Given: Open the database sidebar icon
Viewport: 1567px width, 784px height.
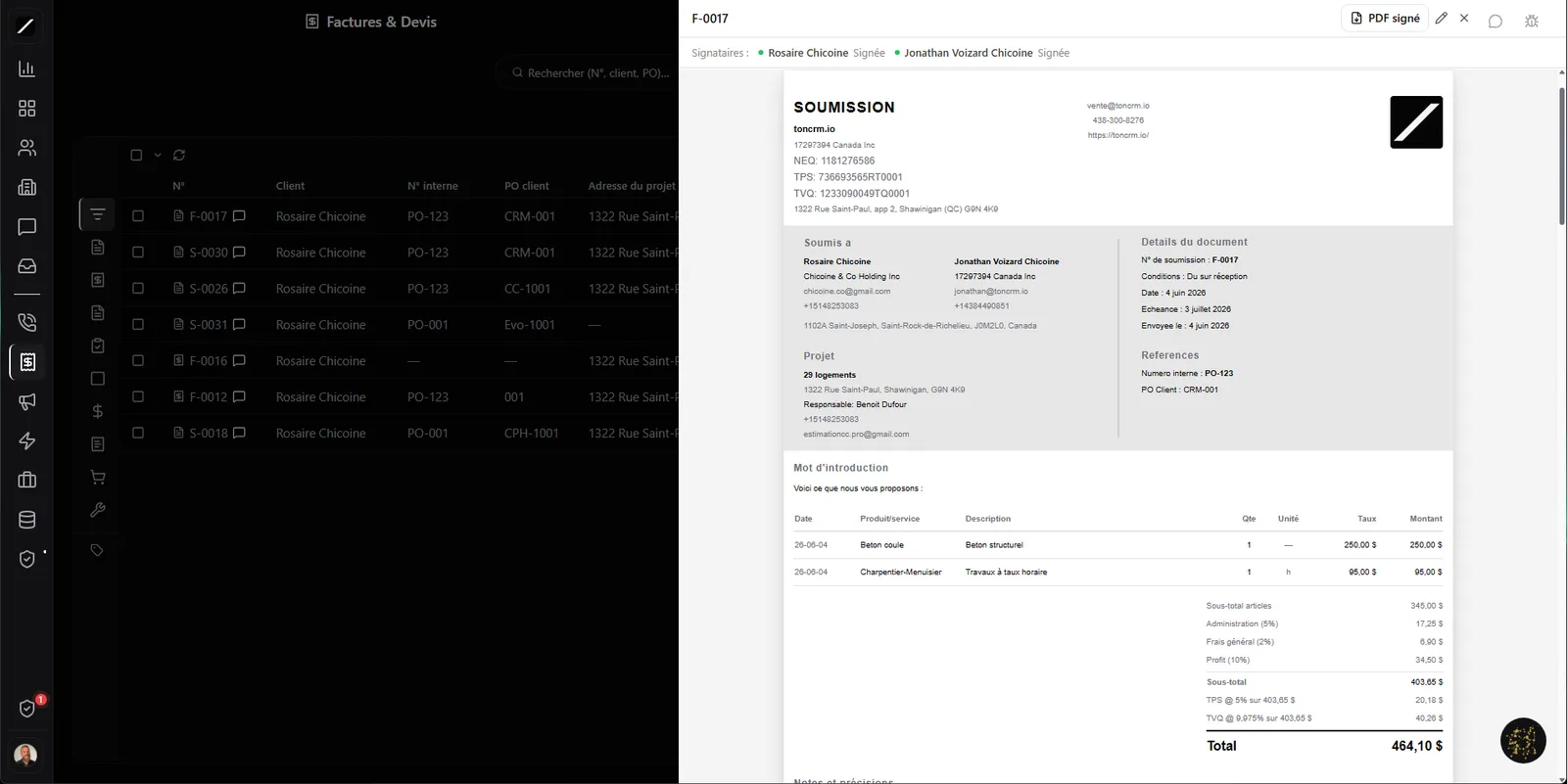Looking at the screenshot, I should click(26, 520).
